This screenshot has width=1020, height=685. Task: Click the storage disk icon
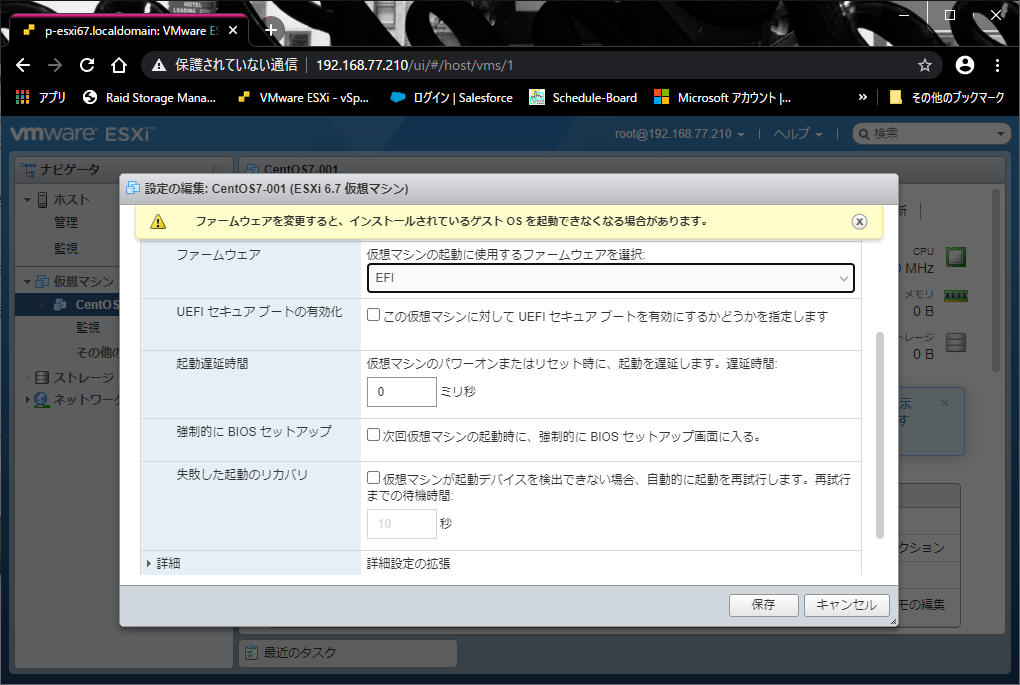pos(956,342)
